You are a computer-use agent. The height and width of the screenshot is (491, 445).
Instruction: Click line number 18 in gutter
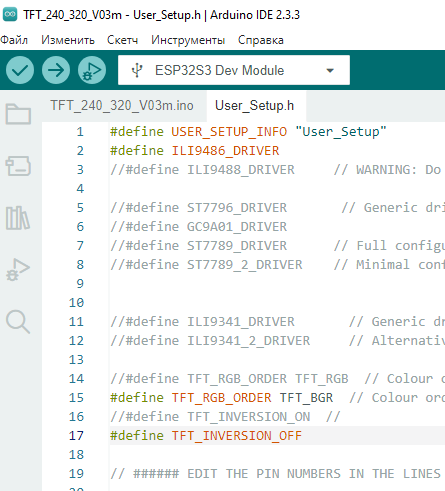click(x=76, y=455)
